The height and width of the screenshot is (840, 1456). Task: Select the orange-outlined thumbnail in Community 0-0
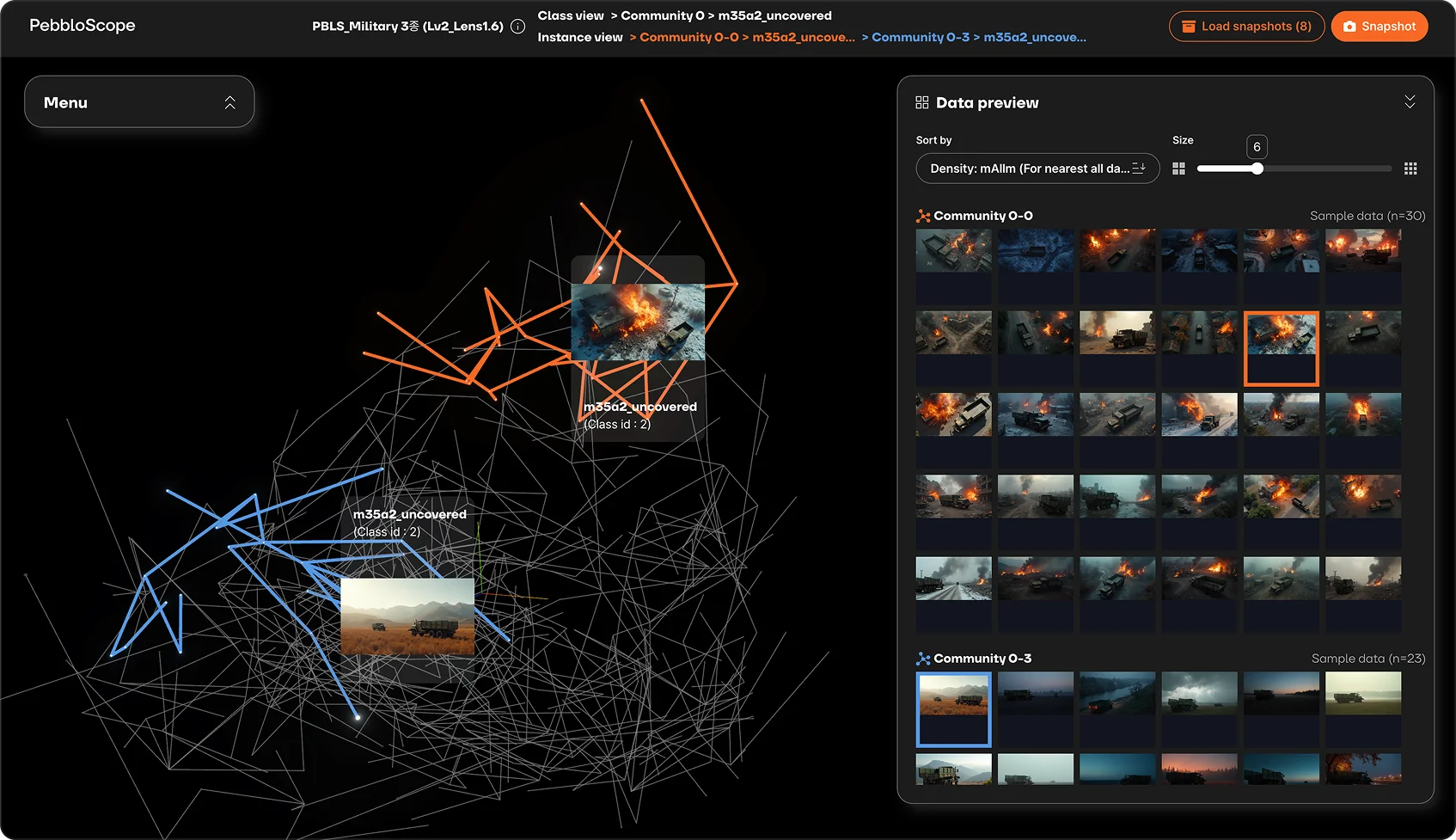pyautogui.click(x=1281, y=348)
